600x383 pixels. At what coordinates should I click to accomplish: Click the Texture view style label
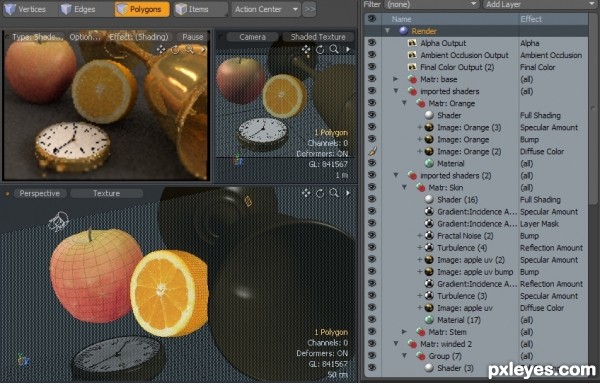[106, 194]
